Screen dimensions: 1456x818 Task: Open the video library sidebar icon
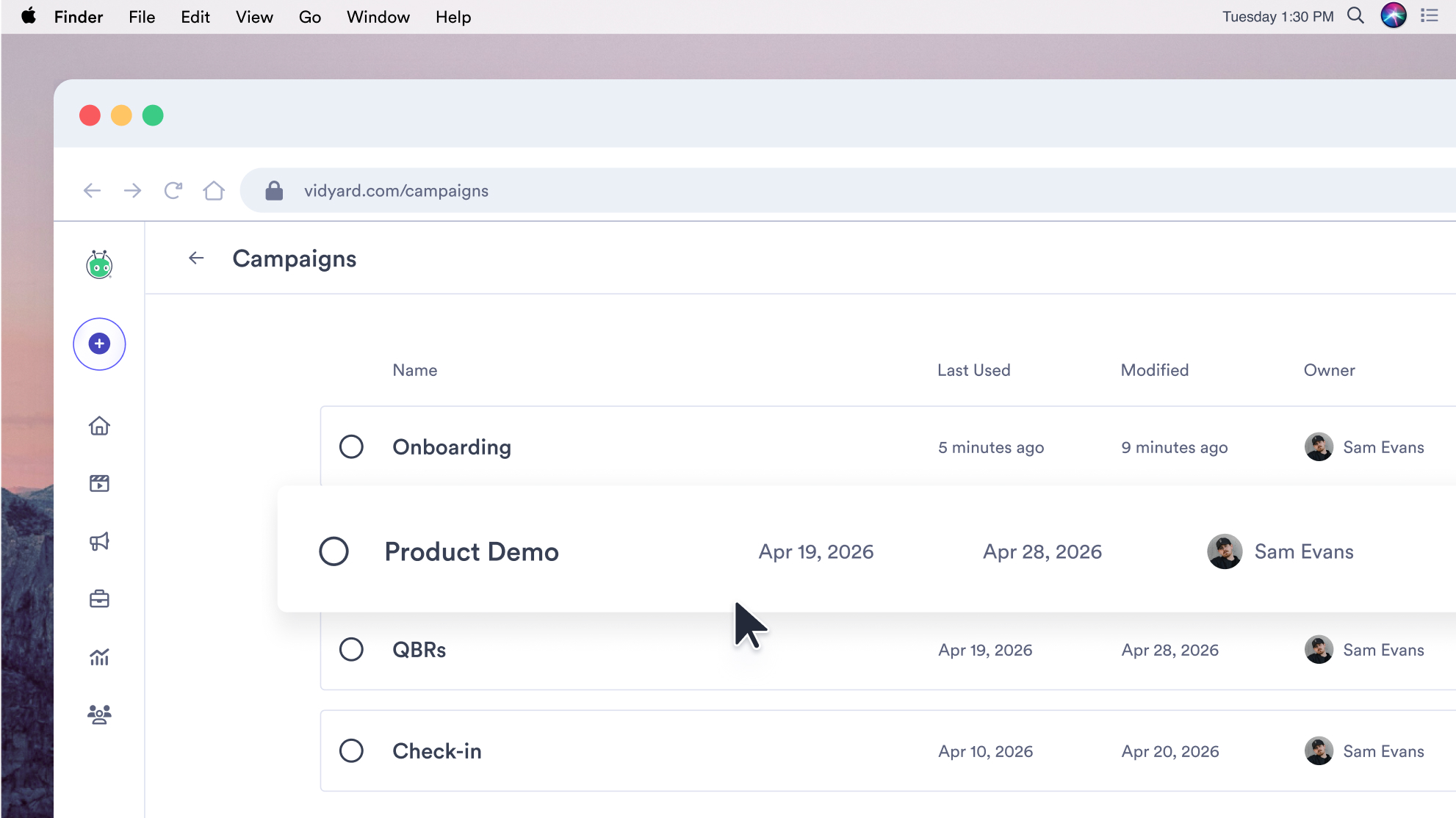[x=99, y=483]
